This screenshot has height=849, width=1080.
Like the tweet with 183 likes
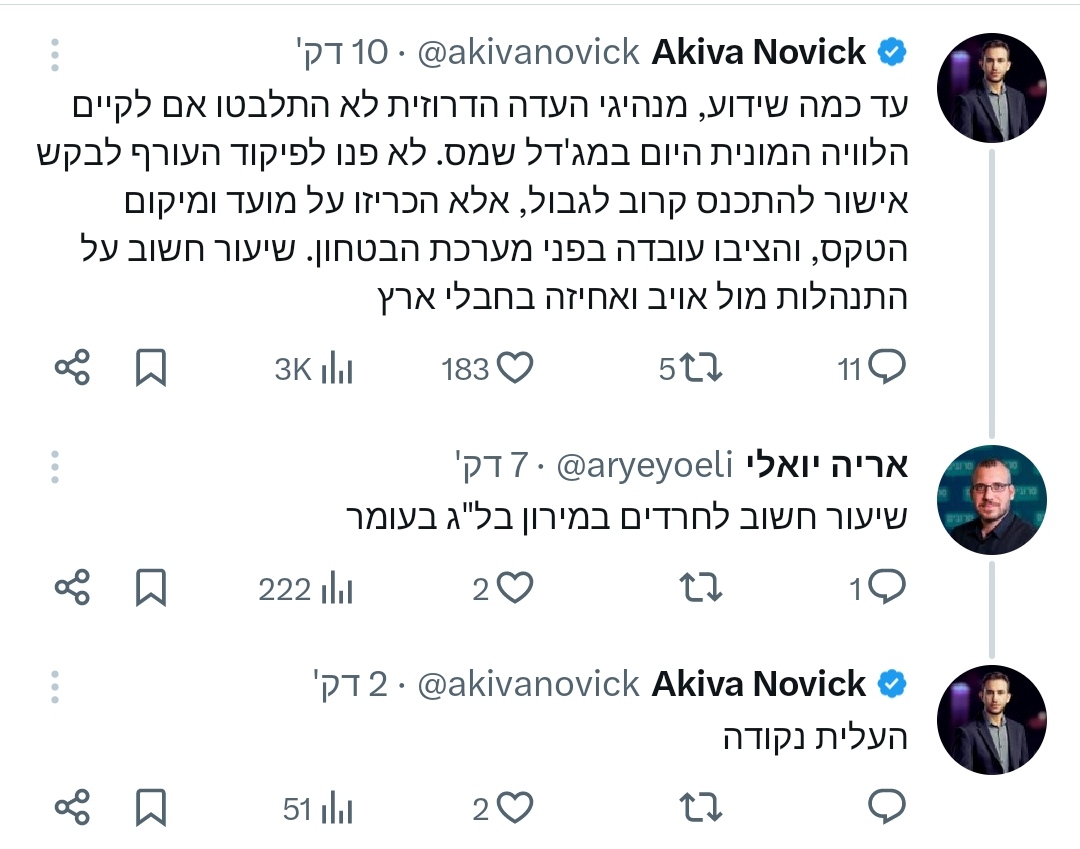515,369
